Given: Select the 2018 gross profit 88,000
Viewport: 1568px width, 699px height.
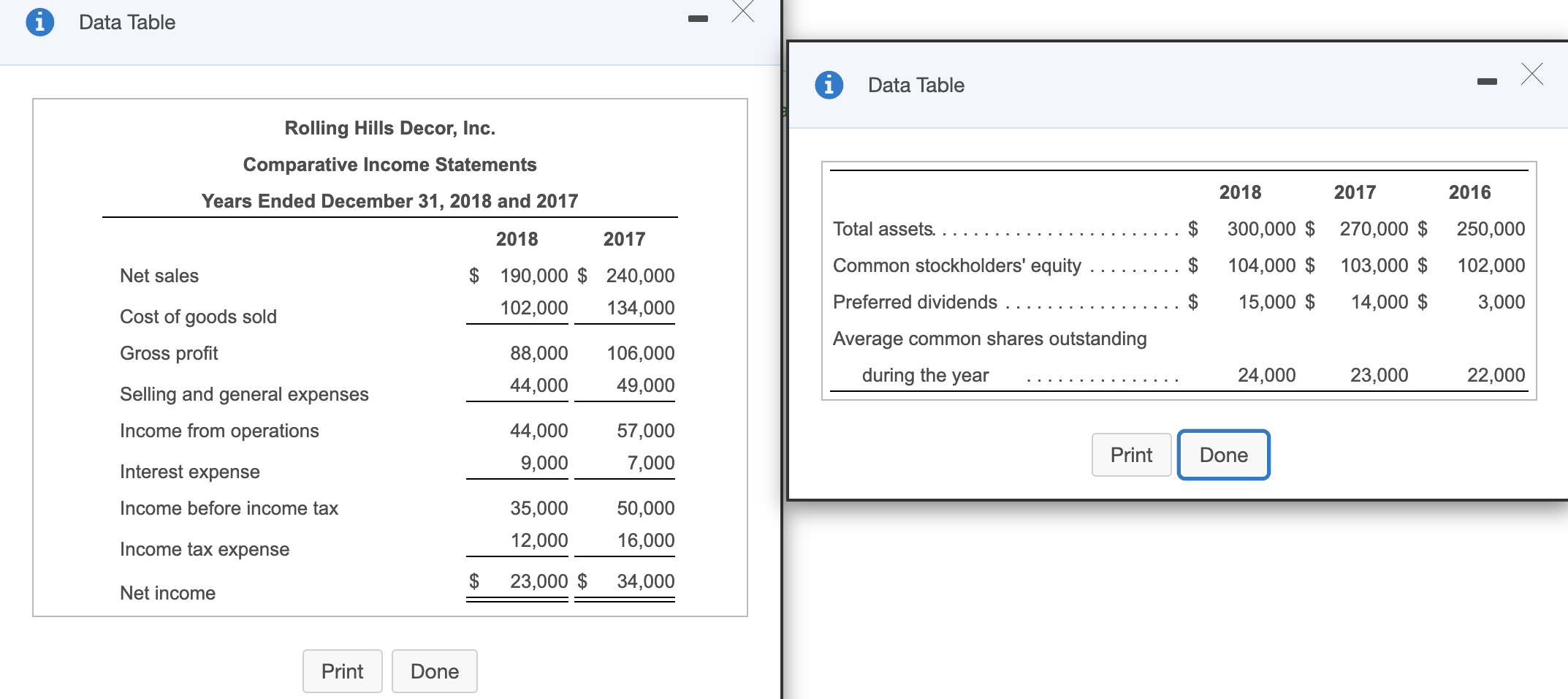Looking at the screenshot, I should coord(538,353).
